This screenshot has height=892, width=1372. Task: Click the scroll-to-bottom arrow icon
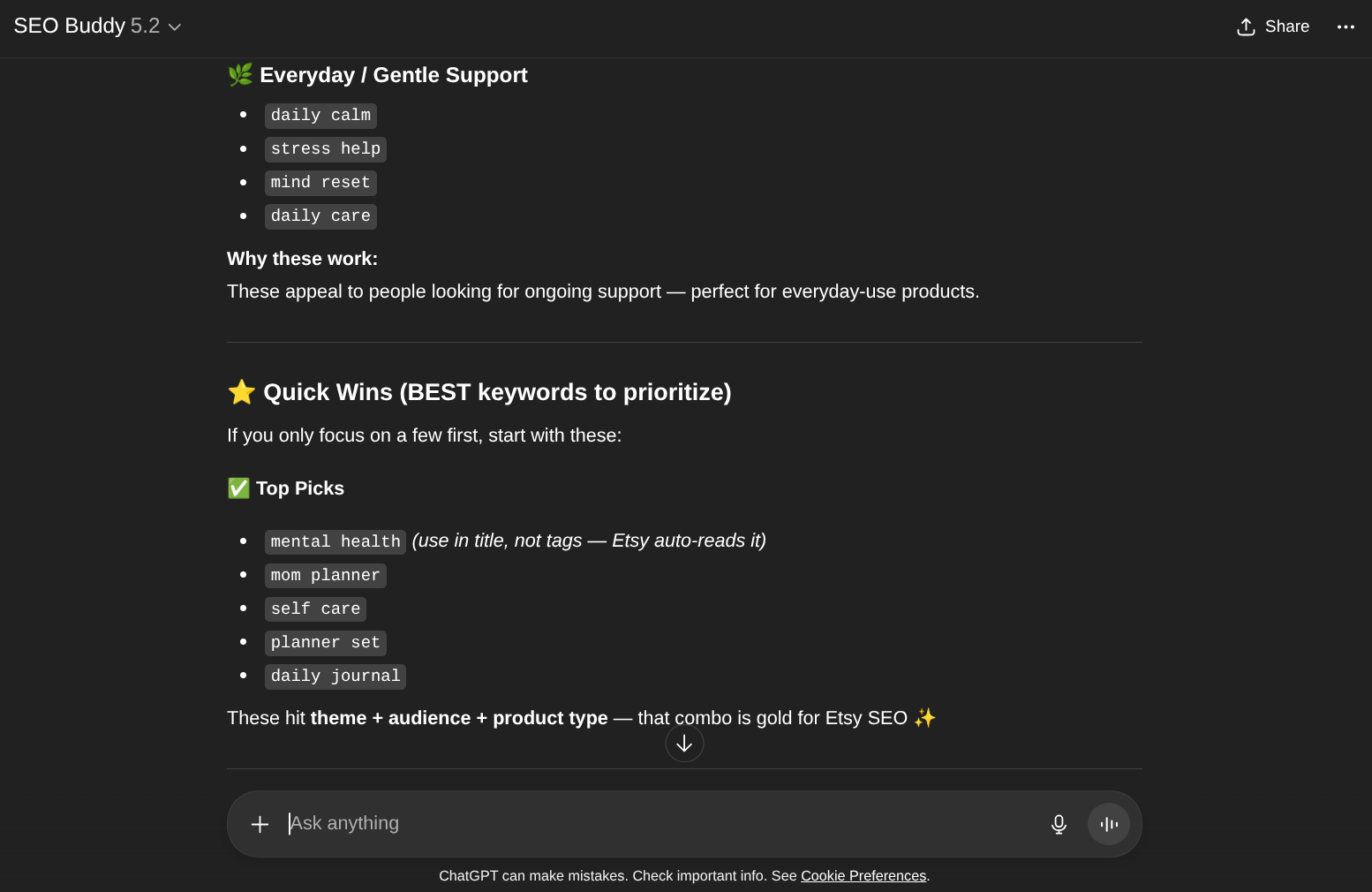point(684,744)
